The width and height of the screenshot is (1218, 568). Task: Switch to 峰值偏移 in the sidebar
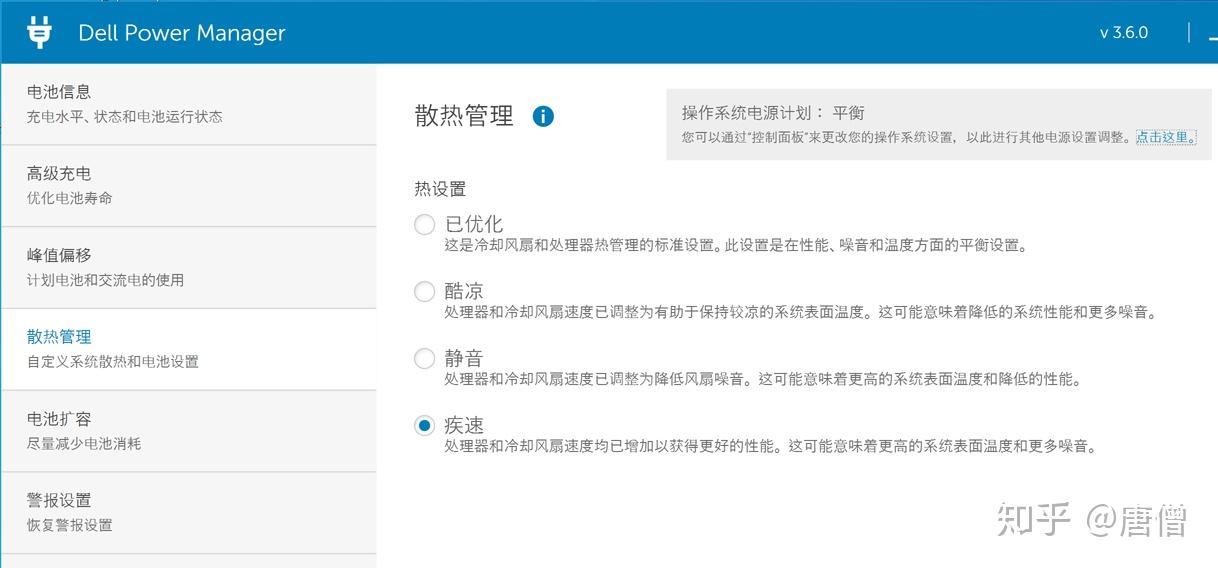[188, 268]
